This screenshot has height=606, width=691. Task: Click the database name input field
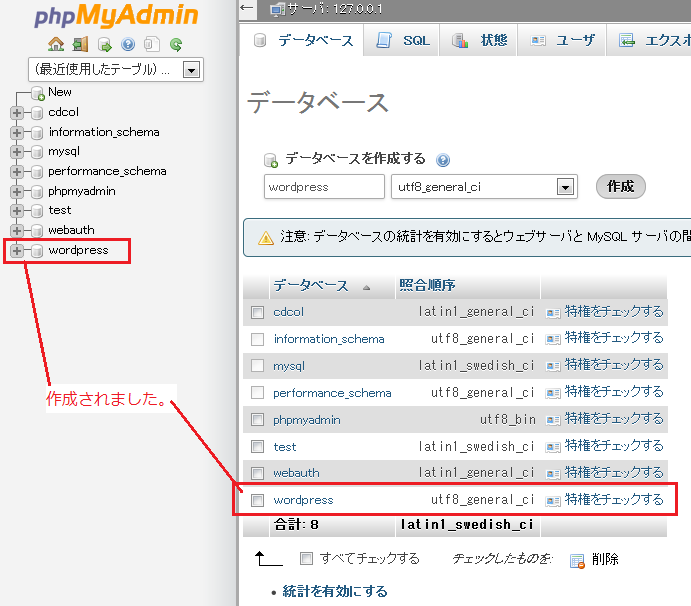pyautogui.click(x=324, y=187)
